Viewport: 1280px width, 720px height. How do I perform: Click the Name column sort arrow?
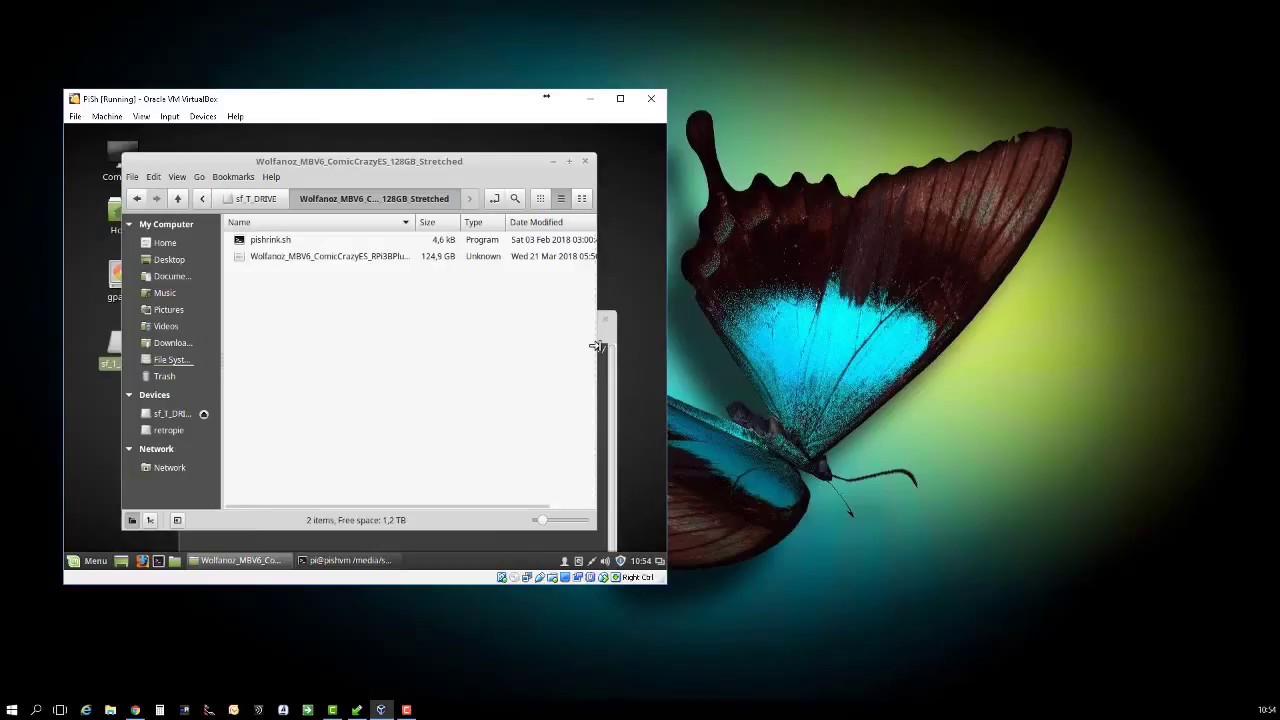pos(406,222)
